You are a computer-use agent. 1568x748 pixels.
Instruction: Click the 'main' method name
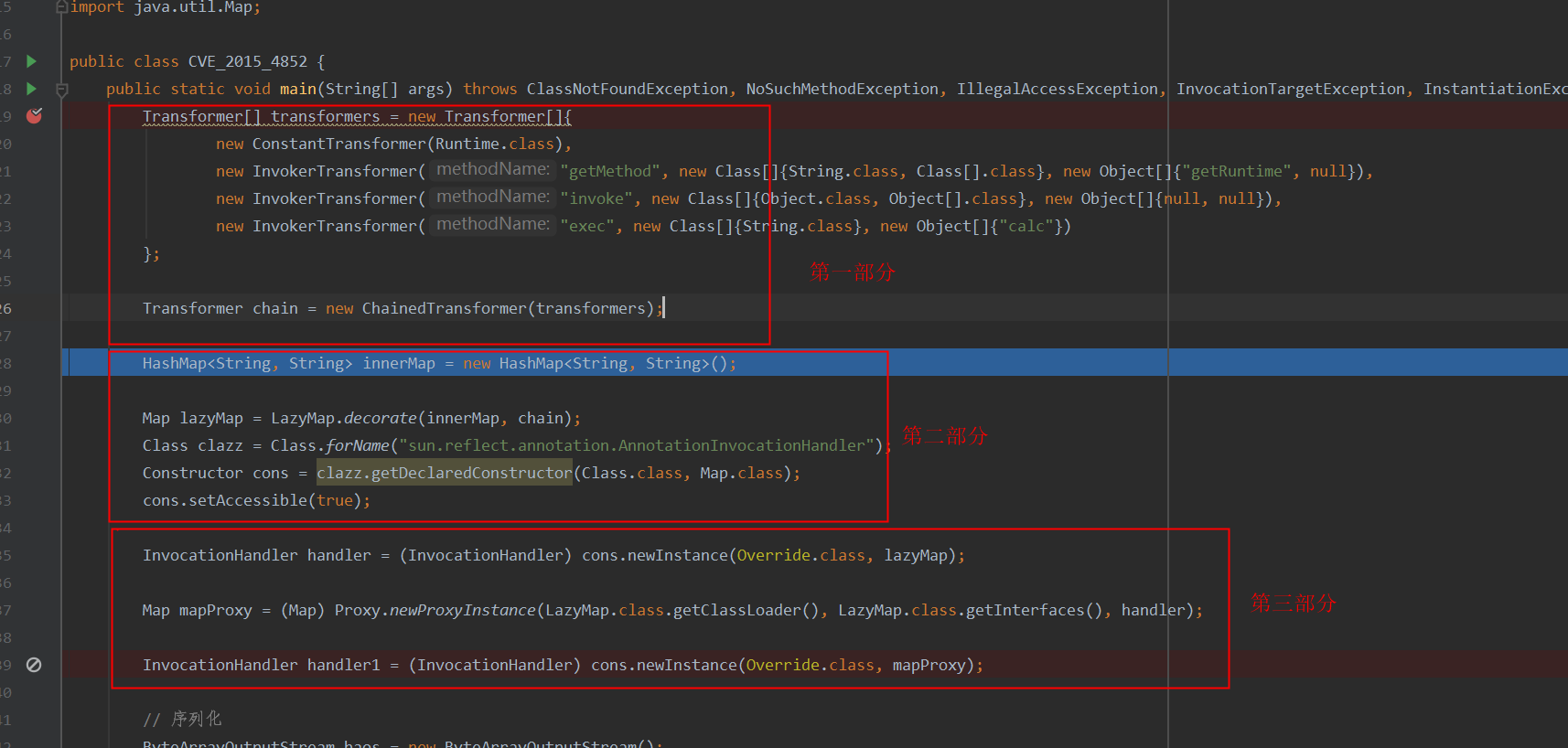point(298,89)
